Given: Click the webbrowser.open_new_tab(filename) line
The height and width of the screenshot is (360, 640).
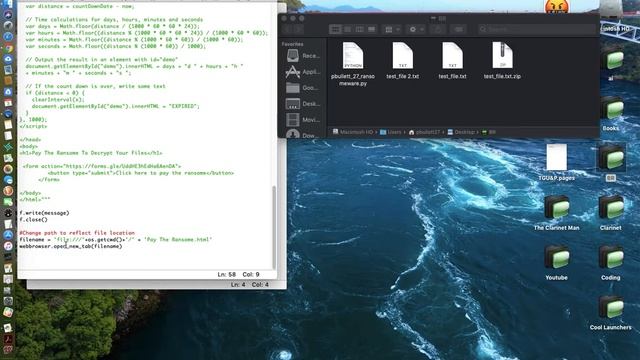Looking at the screenshot, I should (x=71, y=246).
